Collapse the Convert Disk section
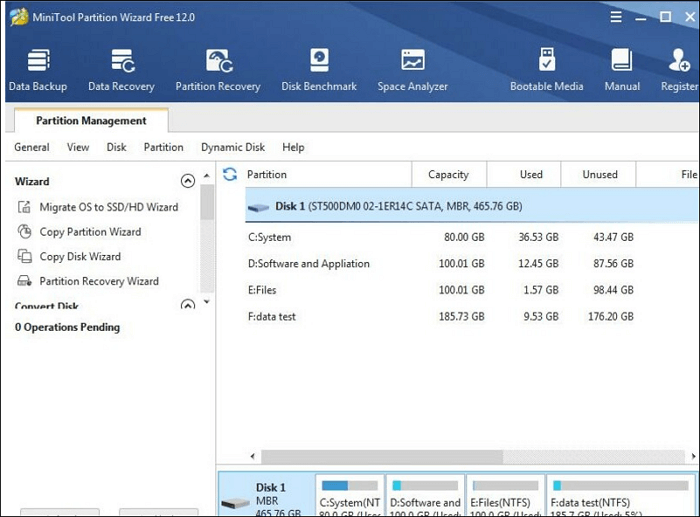This screenshot has height=517, width=700. (x=187, y=305)
